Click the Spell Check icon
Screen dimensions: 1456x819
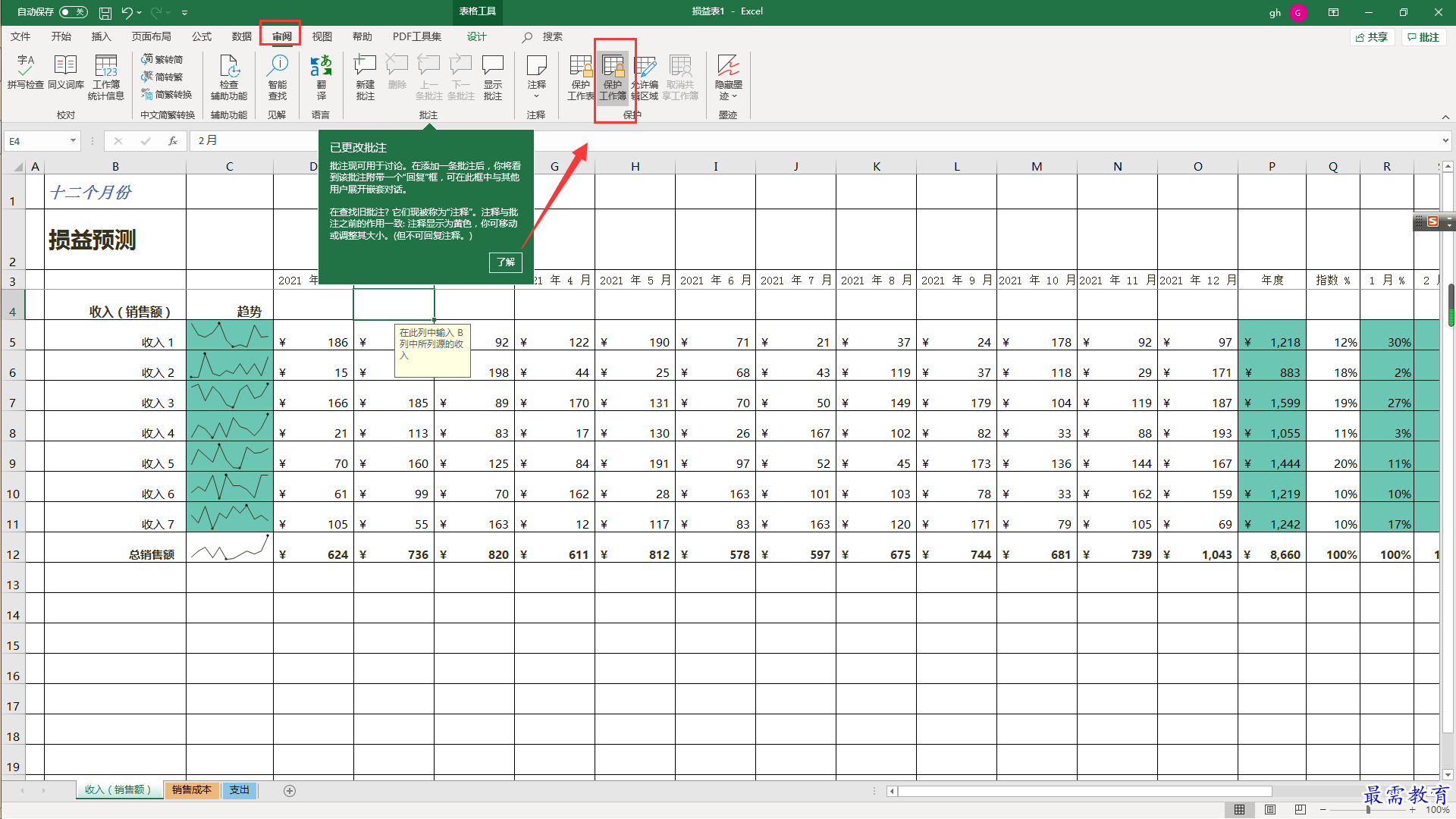25,73
